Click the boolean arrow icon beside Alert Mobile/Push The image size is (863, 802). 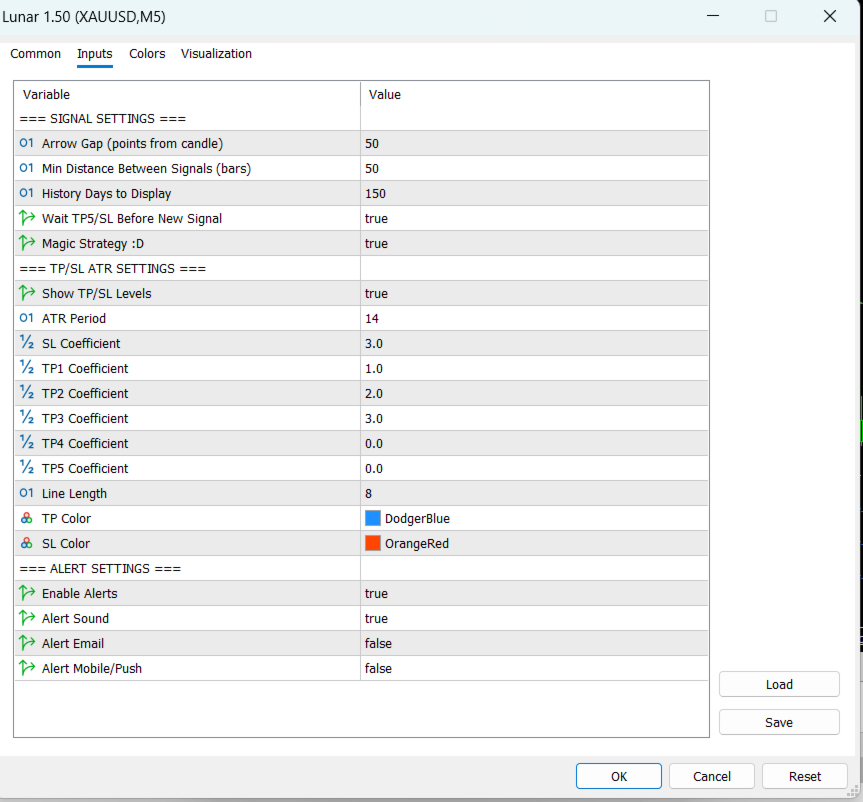(26, 668)
